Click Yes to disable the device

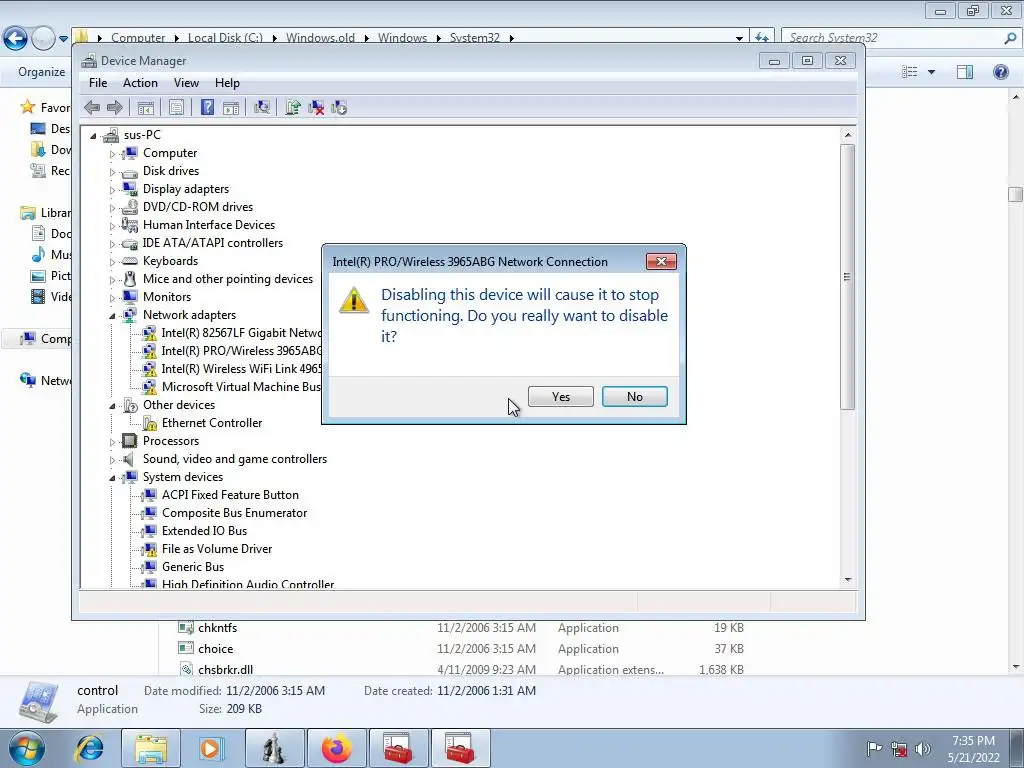click(x=560, y=396)
